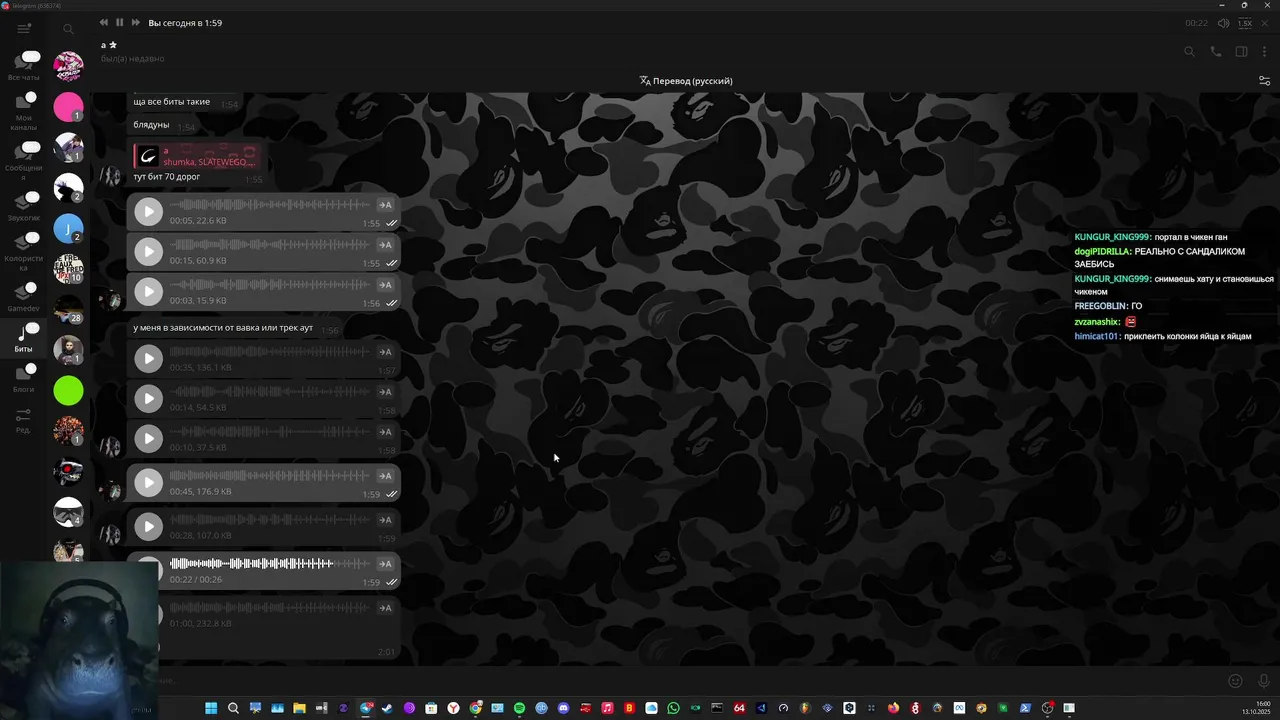Screen dimensions: 1280x720
Task: Focus the message input field
Action: (x=690, y=681)
